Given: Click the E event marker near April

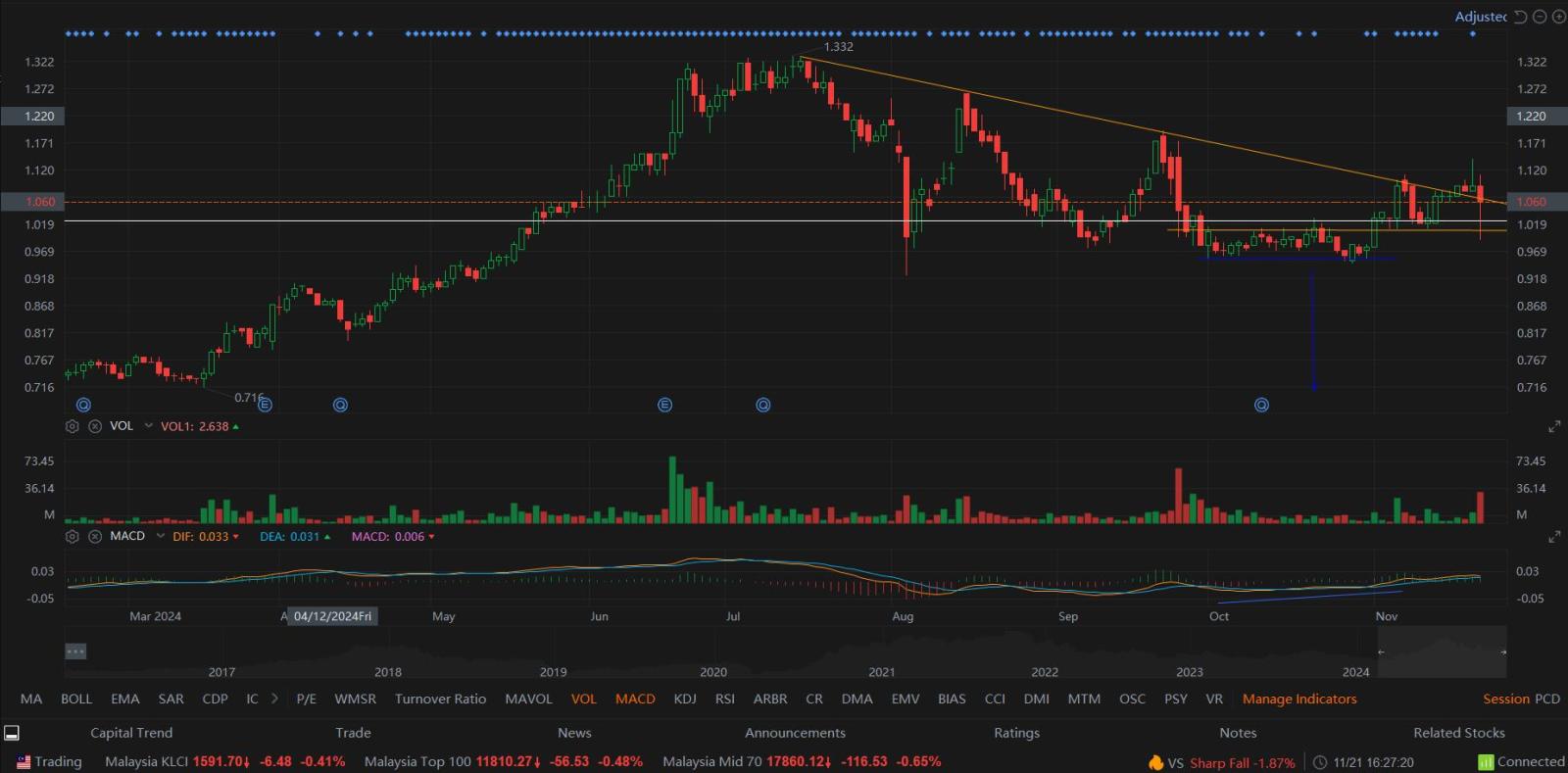Looking at the screenshot, I should pos(265,405).
